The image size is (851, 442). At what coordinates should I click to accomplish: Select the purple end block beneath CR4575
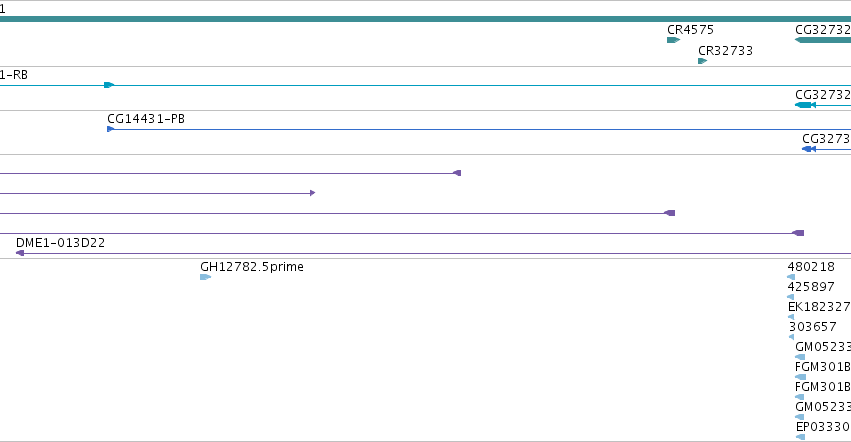click(670, 213)
